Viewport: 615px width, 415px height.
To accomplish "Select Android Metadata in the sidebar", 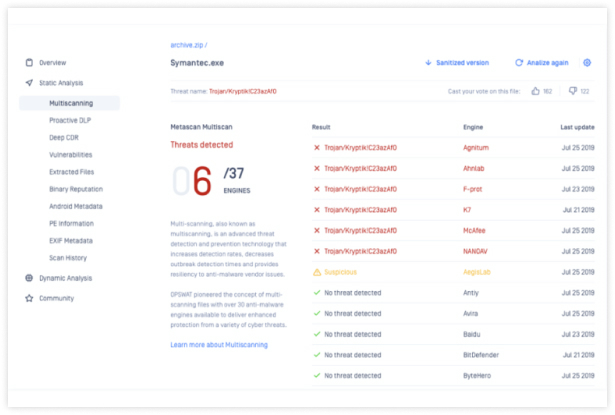I will coord(76,206).
